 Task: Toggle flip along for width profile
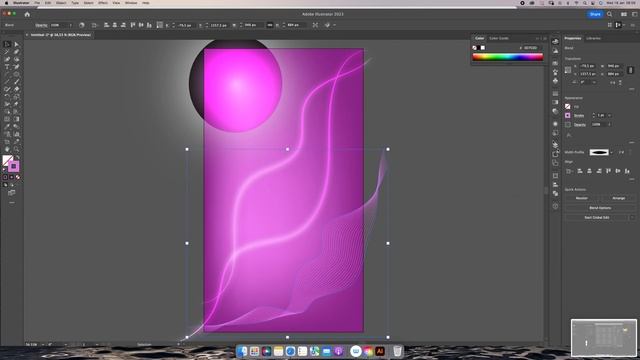(x=621, y=152)
